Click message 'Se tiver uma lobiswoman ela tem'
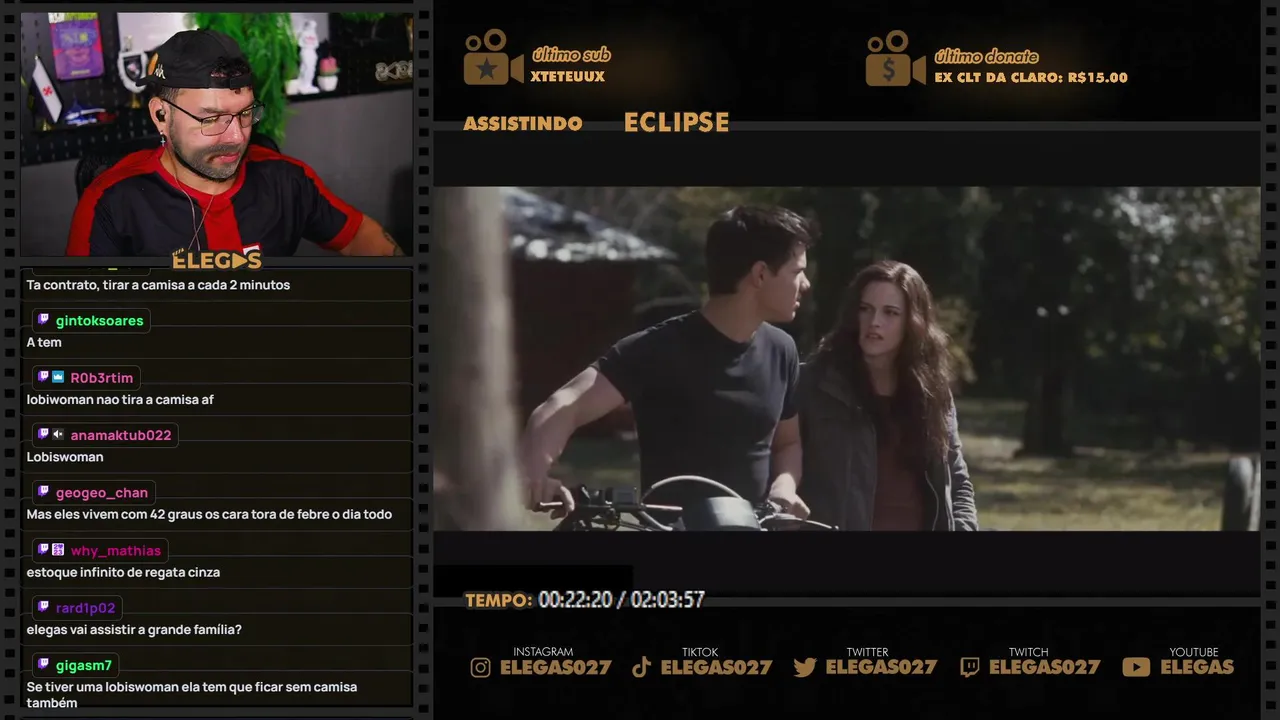This screenshot has height=720, width=1280. pyautogui.click(x=192, y=695)
